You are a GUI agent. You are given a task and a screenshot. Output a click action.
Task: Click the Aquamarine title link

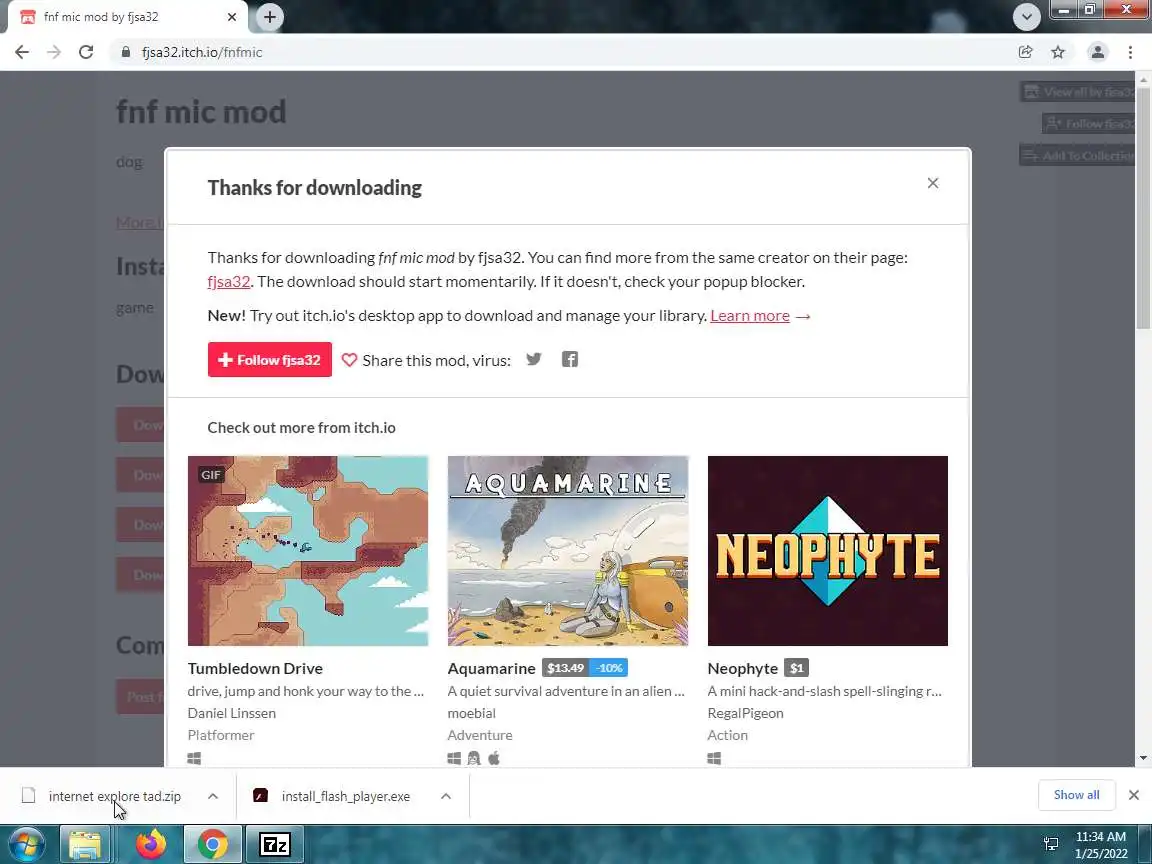492,669
